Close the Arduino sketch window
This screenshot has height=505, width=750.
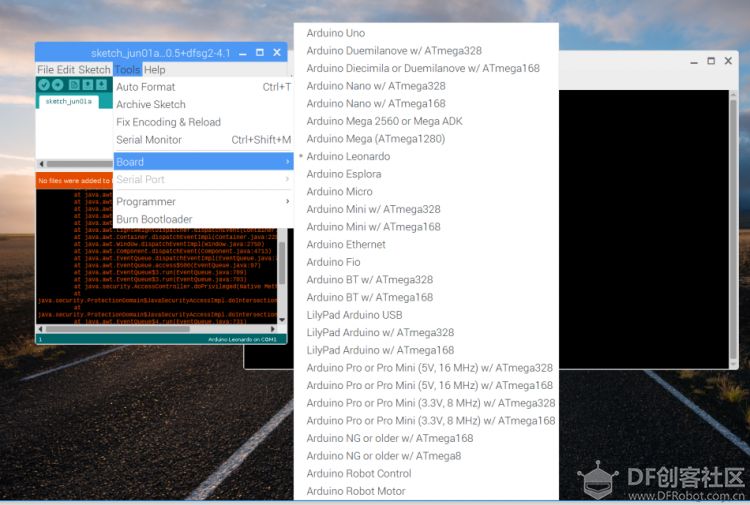277,53
